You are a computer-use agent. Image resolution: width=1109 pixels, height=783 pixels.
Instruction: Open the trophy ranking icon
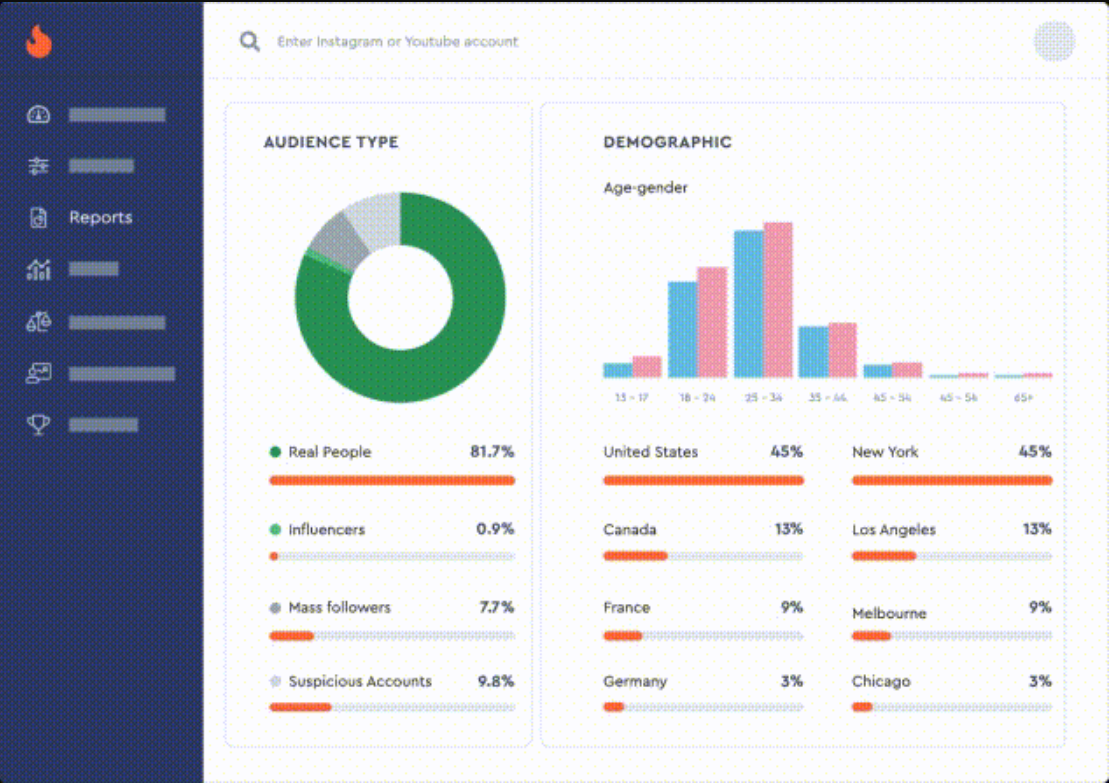click(38, 424)
